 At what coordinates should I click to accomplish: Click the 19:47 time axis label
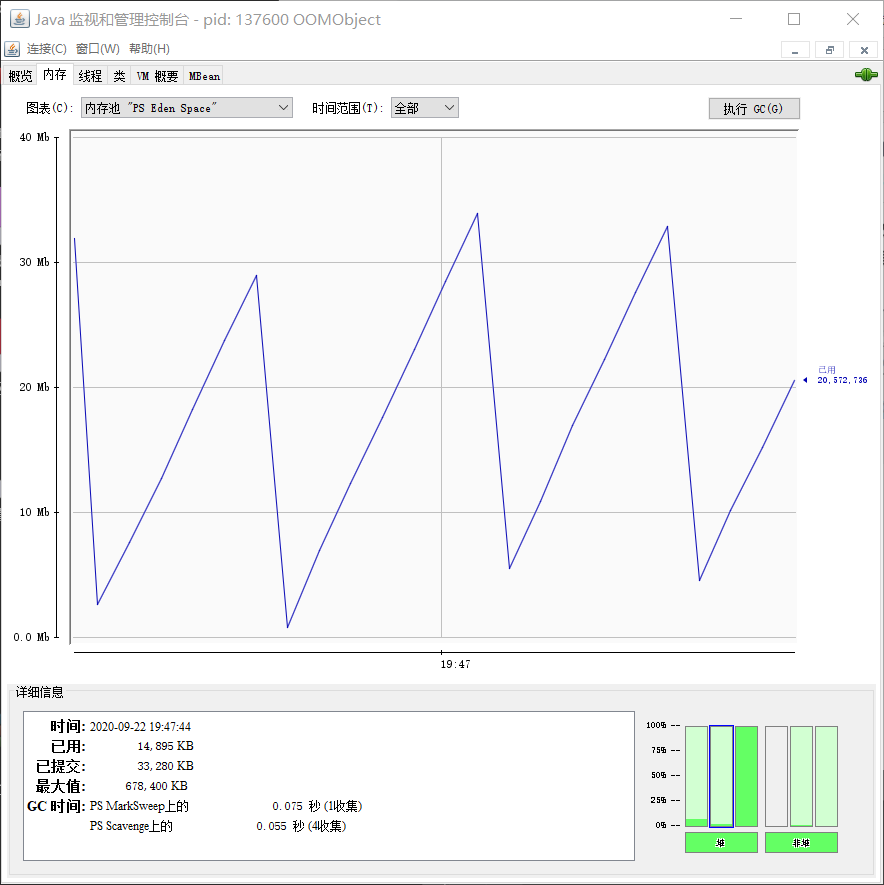click(x=455, y=664)
